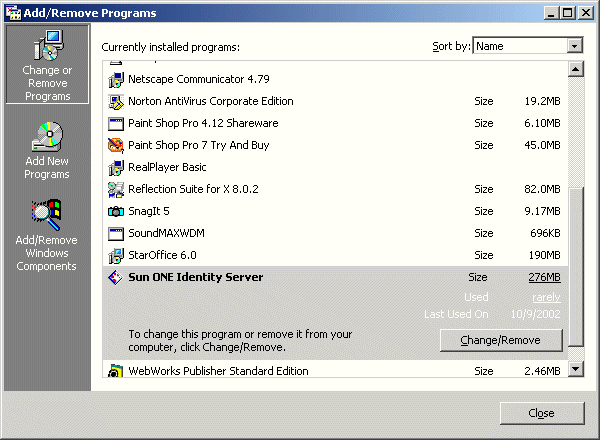
Task: Click Norton AntiVirus Corporate Edition icon
Action: [x=116, y=101]
